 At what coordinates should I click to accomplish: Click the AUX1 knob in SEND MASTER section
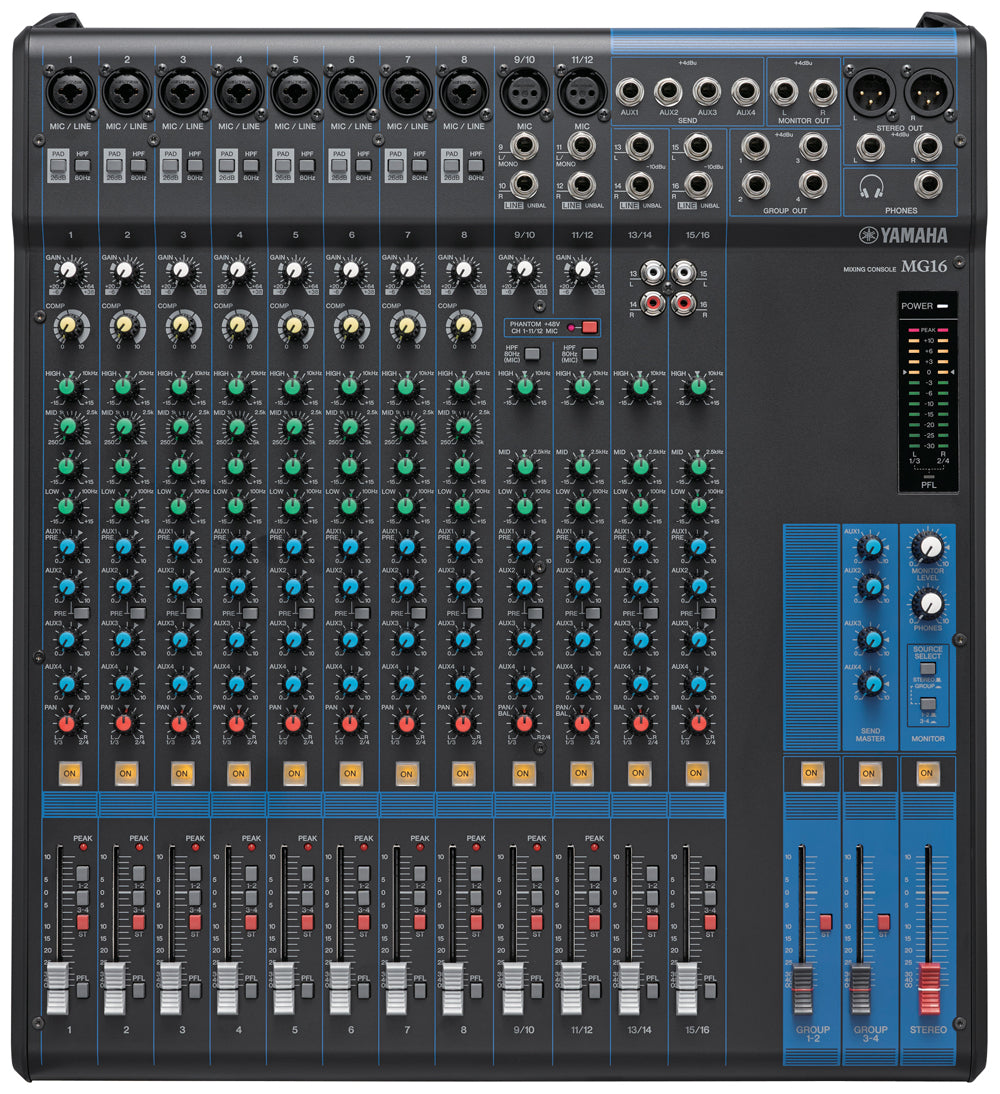coord(872,547)
